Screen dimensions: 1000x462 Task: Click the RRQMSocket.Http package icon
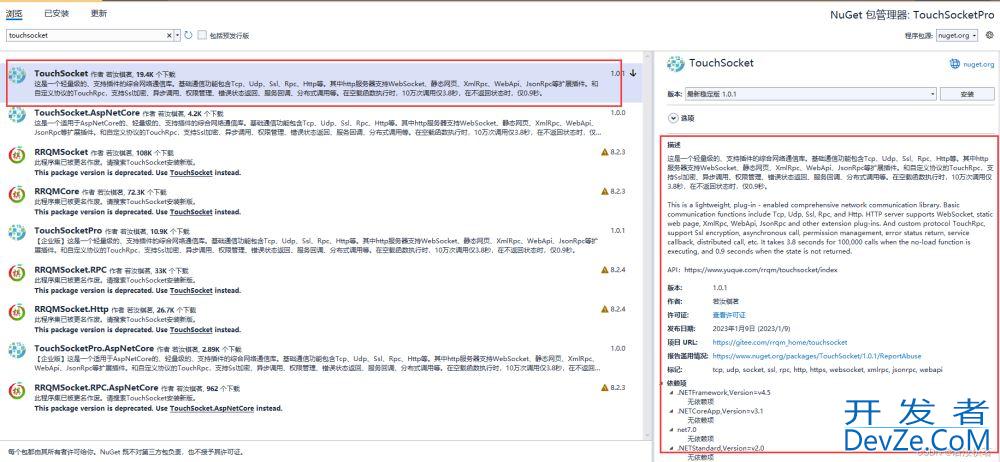pyautogui.click(x=17, y=312)
